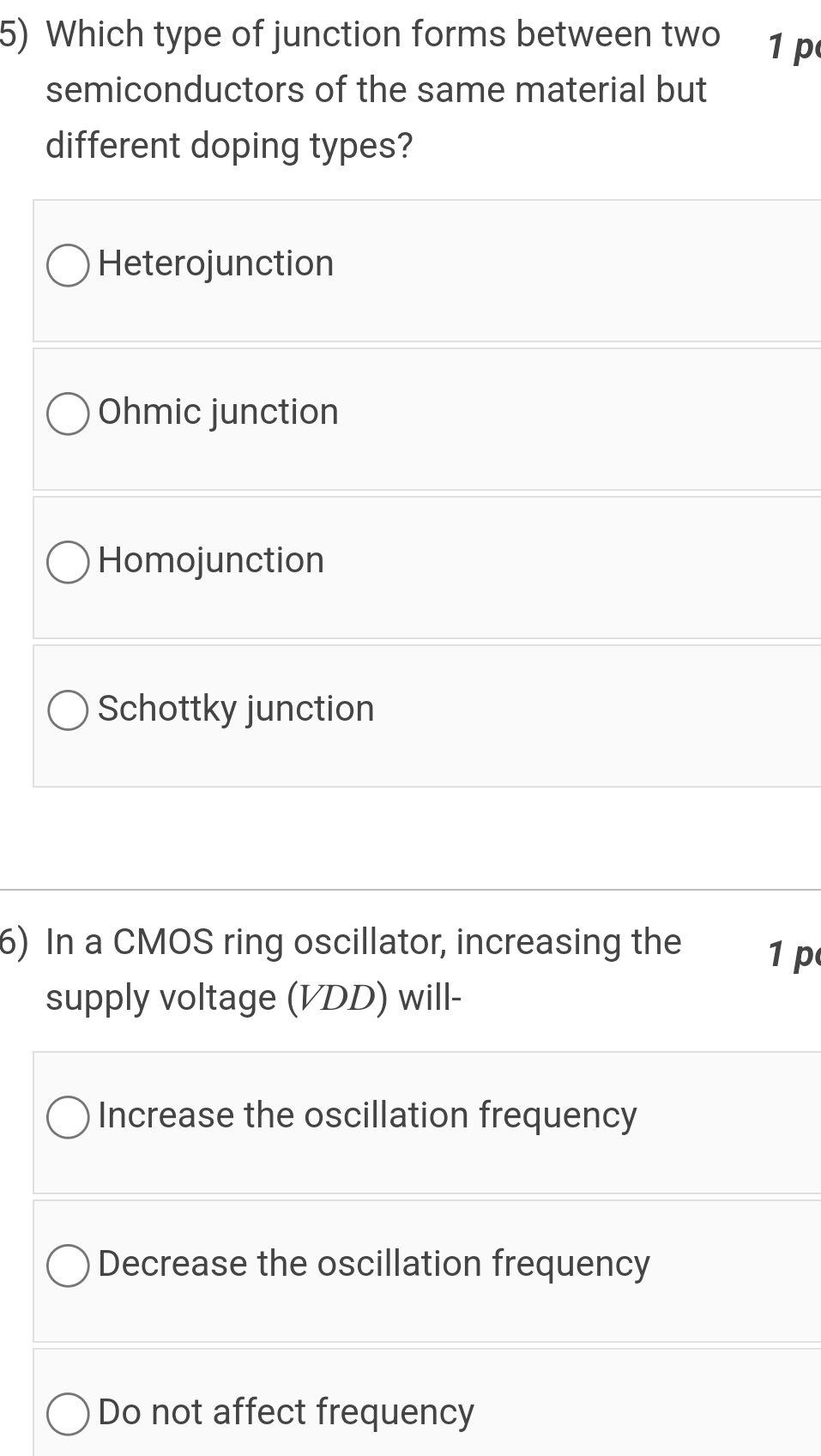Click the radio circle beside Heterojunction
821x1456 pixels.
point(68,263)
